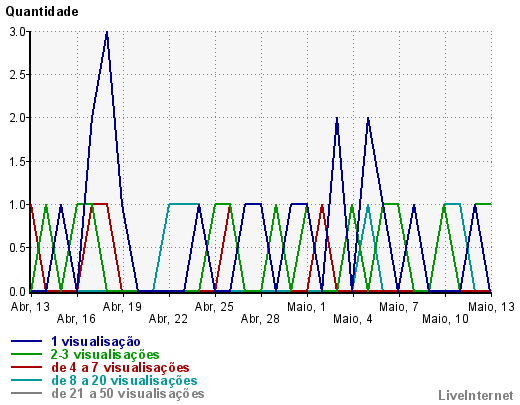Screen dimensions: 520x405
Task: Click the '2-3 visualisações' legend label
Action: tap(105, 354)
